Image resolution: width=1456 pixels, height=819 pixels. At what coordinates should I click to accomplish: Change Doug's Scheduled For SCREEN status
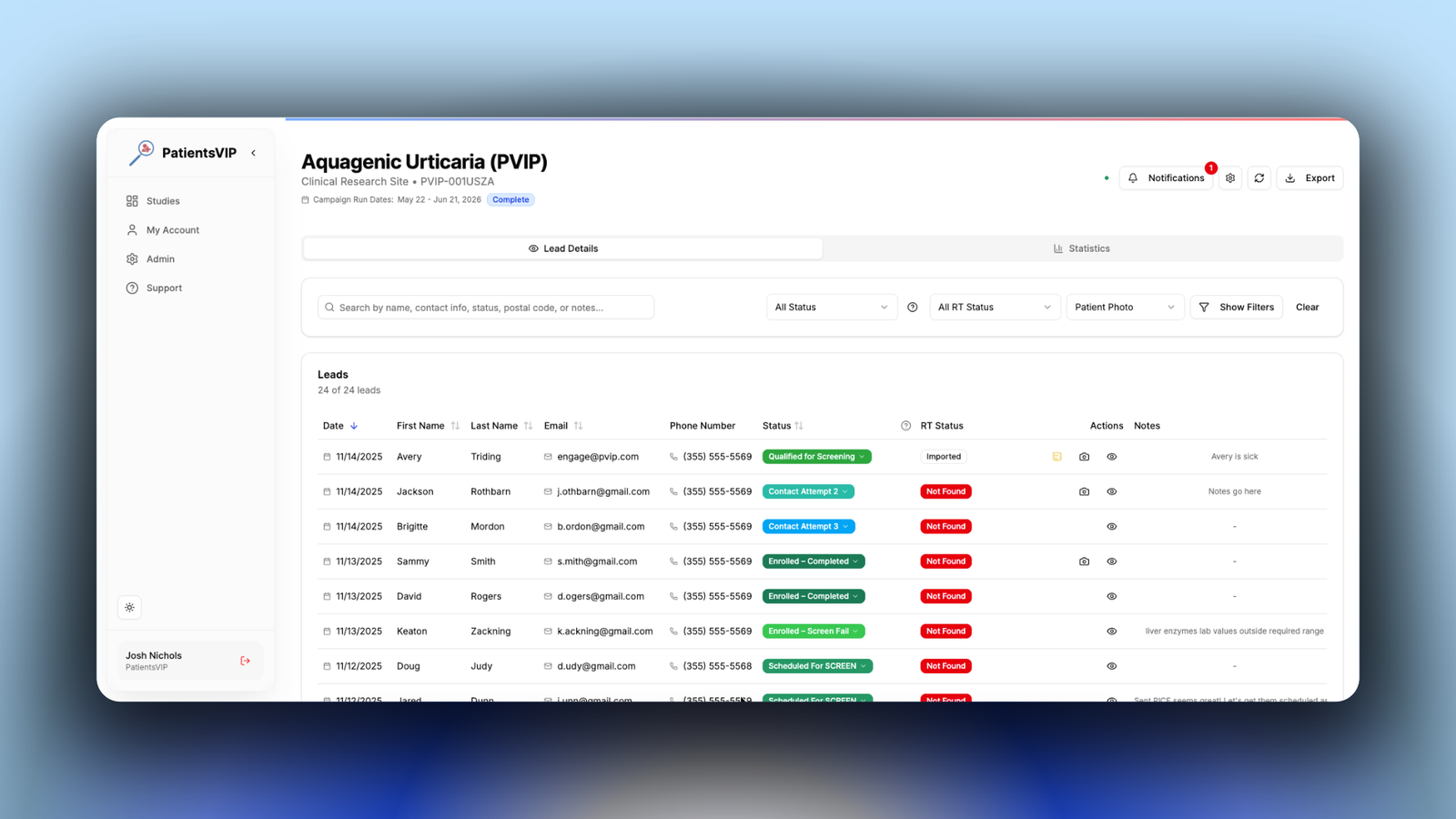[x=817, y=666]
